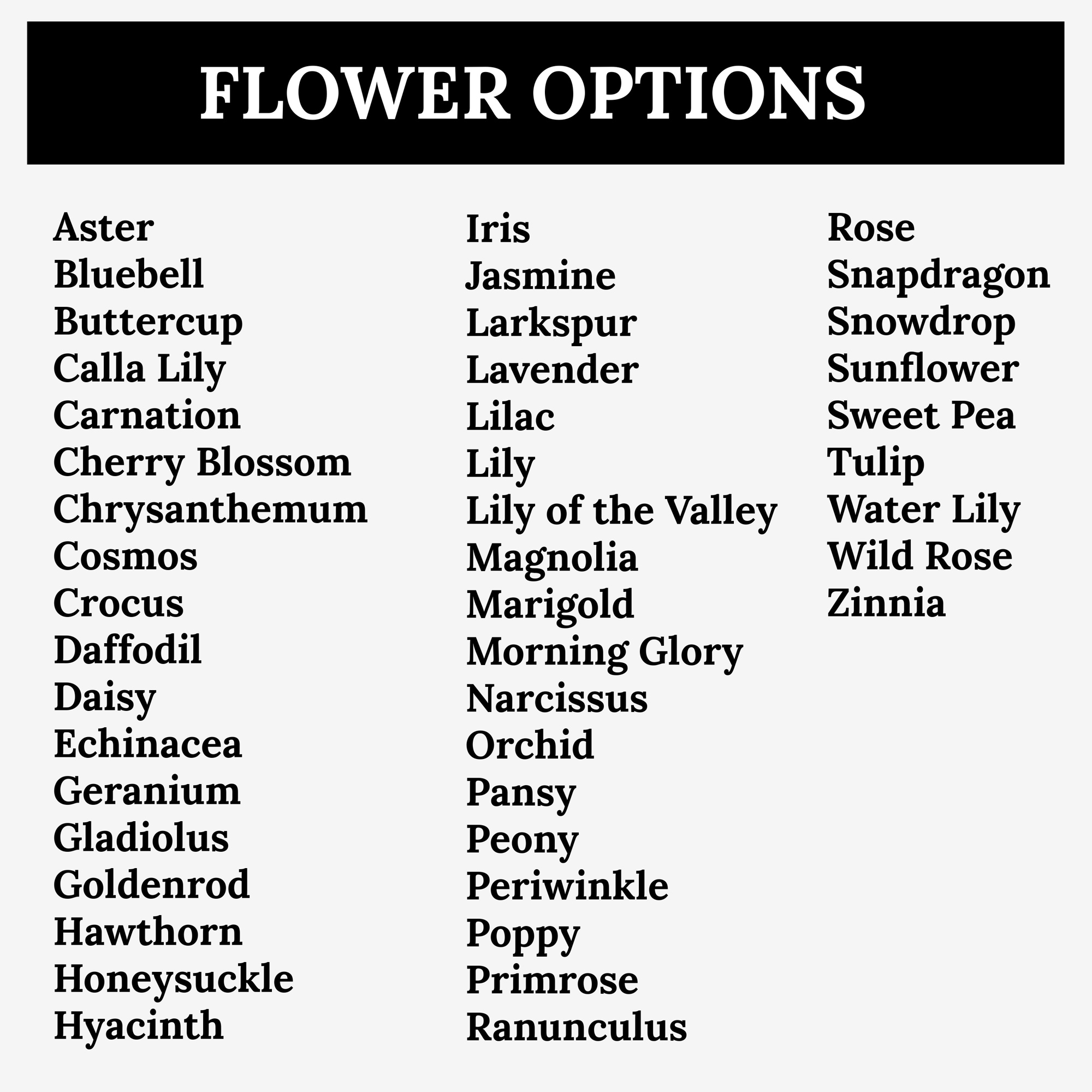Choose Cherry Blossom from the list

(202, 463)
